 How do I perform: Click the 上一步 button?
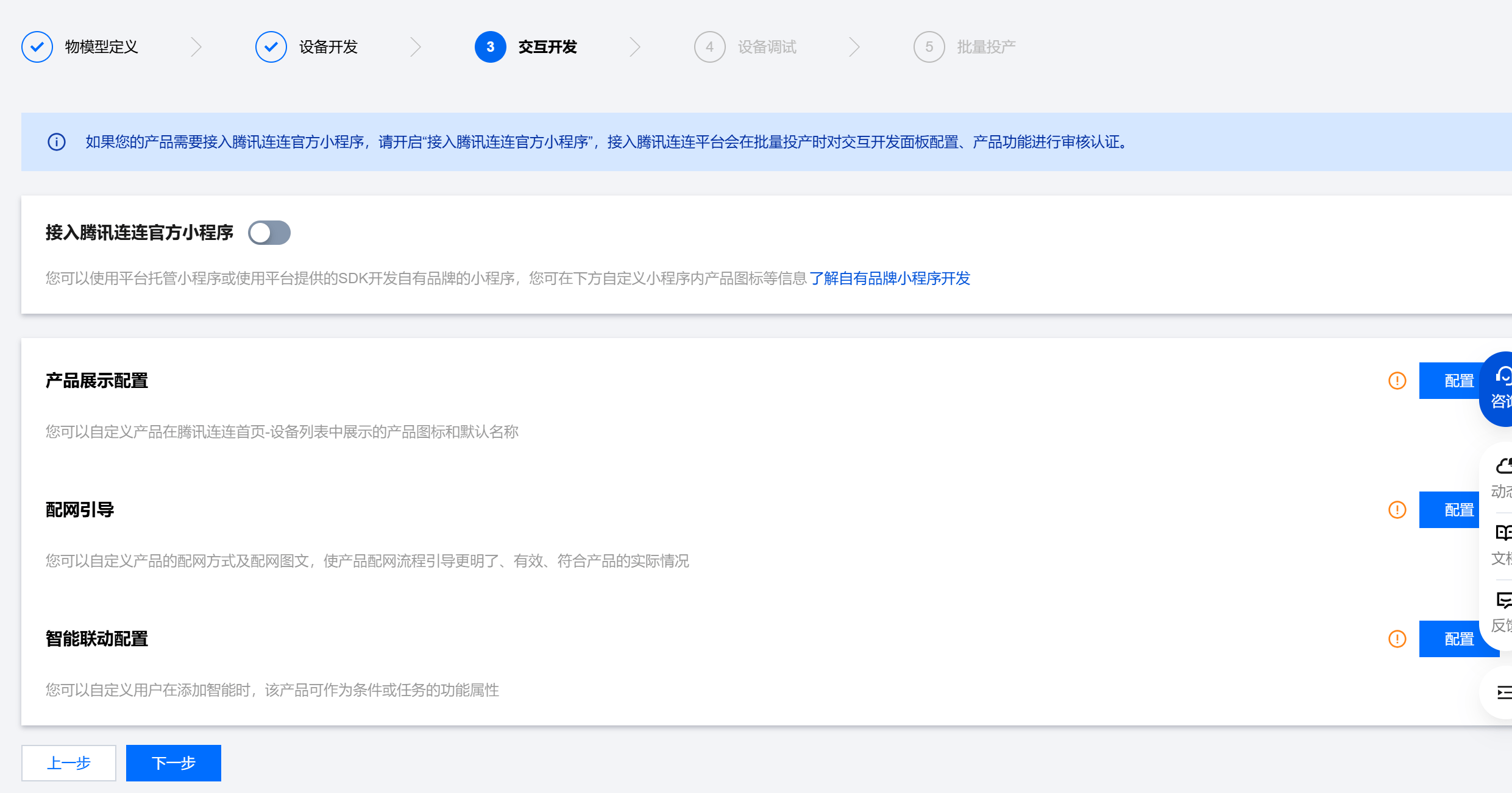(x=69, y=763)
